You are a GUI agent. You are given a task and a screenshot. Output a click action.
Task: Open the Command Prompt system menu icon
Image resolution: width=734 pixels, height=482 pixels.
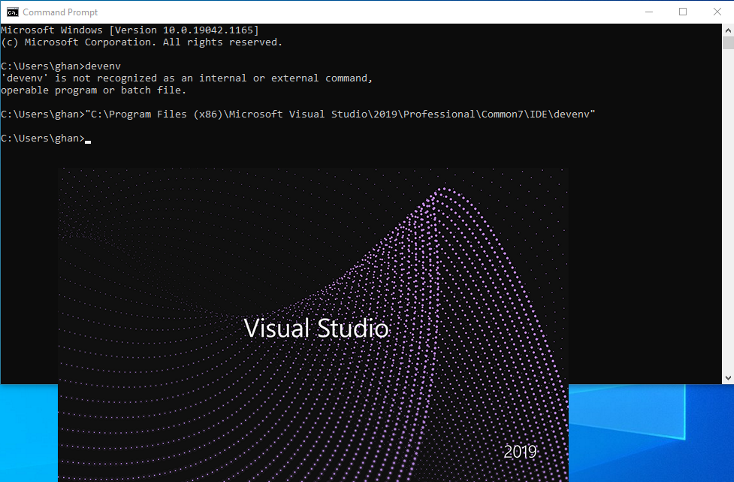(13, 12)
